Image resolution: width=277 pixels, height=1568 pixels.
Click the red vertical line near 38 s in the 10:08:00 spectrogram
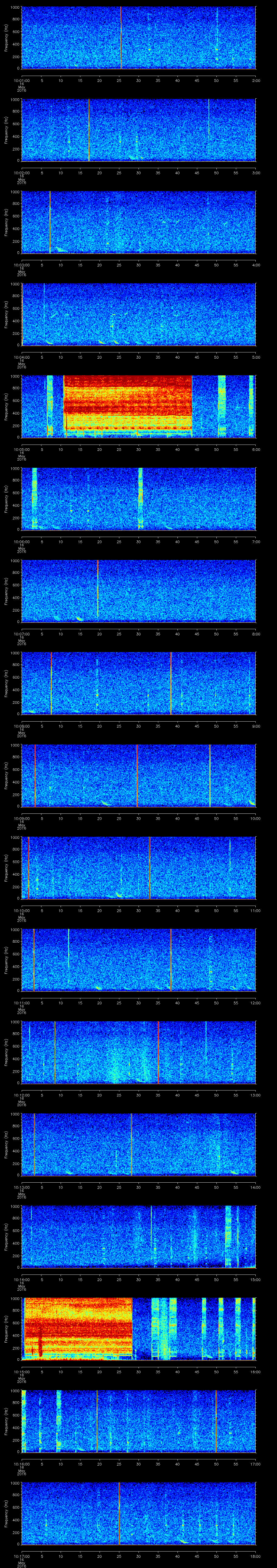[171, 683]
